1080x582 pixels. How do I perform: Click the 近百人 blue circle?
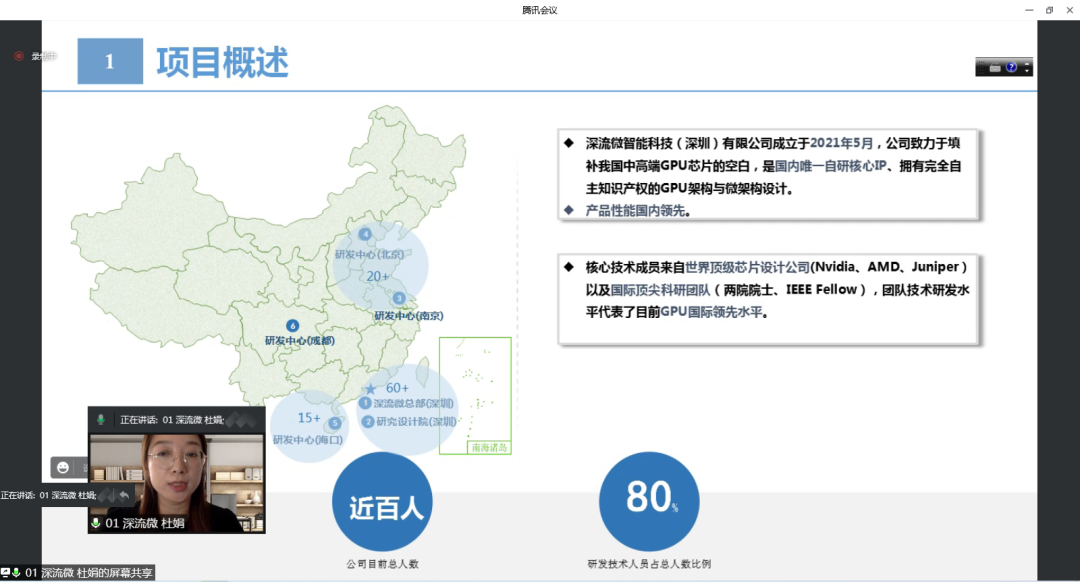[385, 505]
